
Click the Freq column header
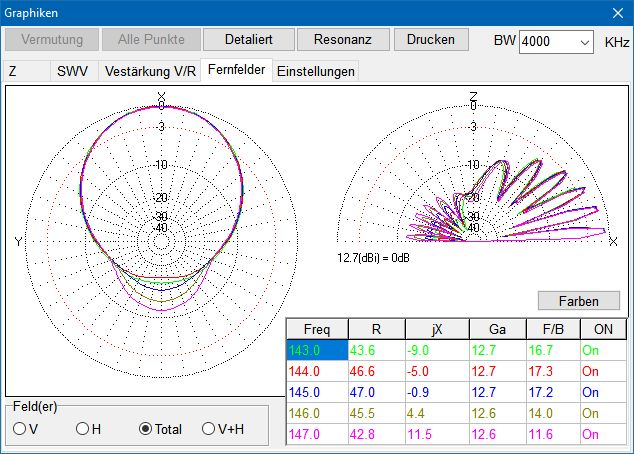(x=317, y=329)
